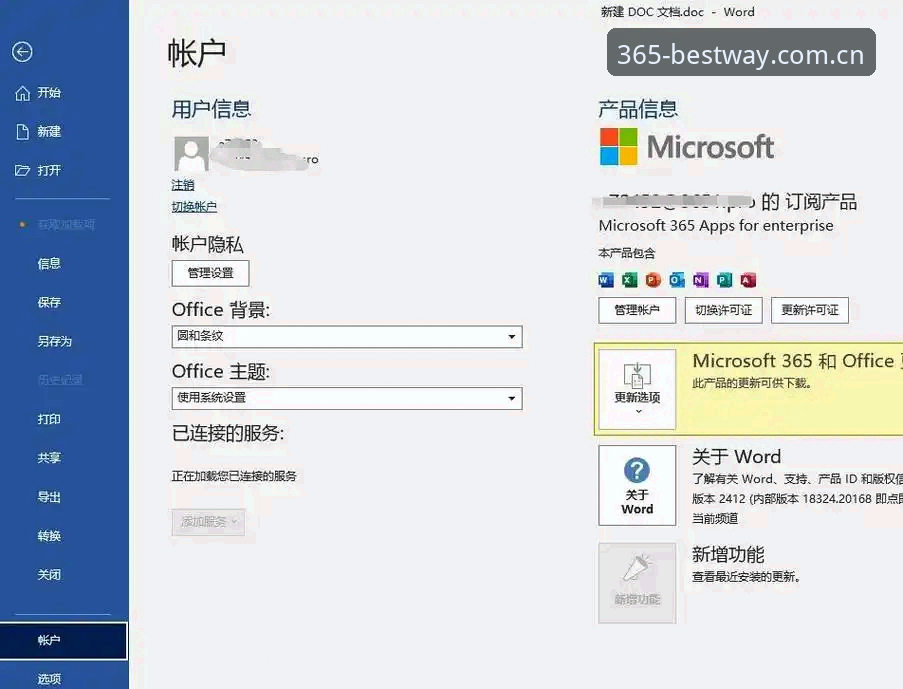Image resolution: width=903 pixels, height=689 pixels.
Task: Expand the 添加服务 dropdown button
Action: (x=208, y=522)
